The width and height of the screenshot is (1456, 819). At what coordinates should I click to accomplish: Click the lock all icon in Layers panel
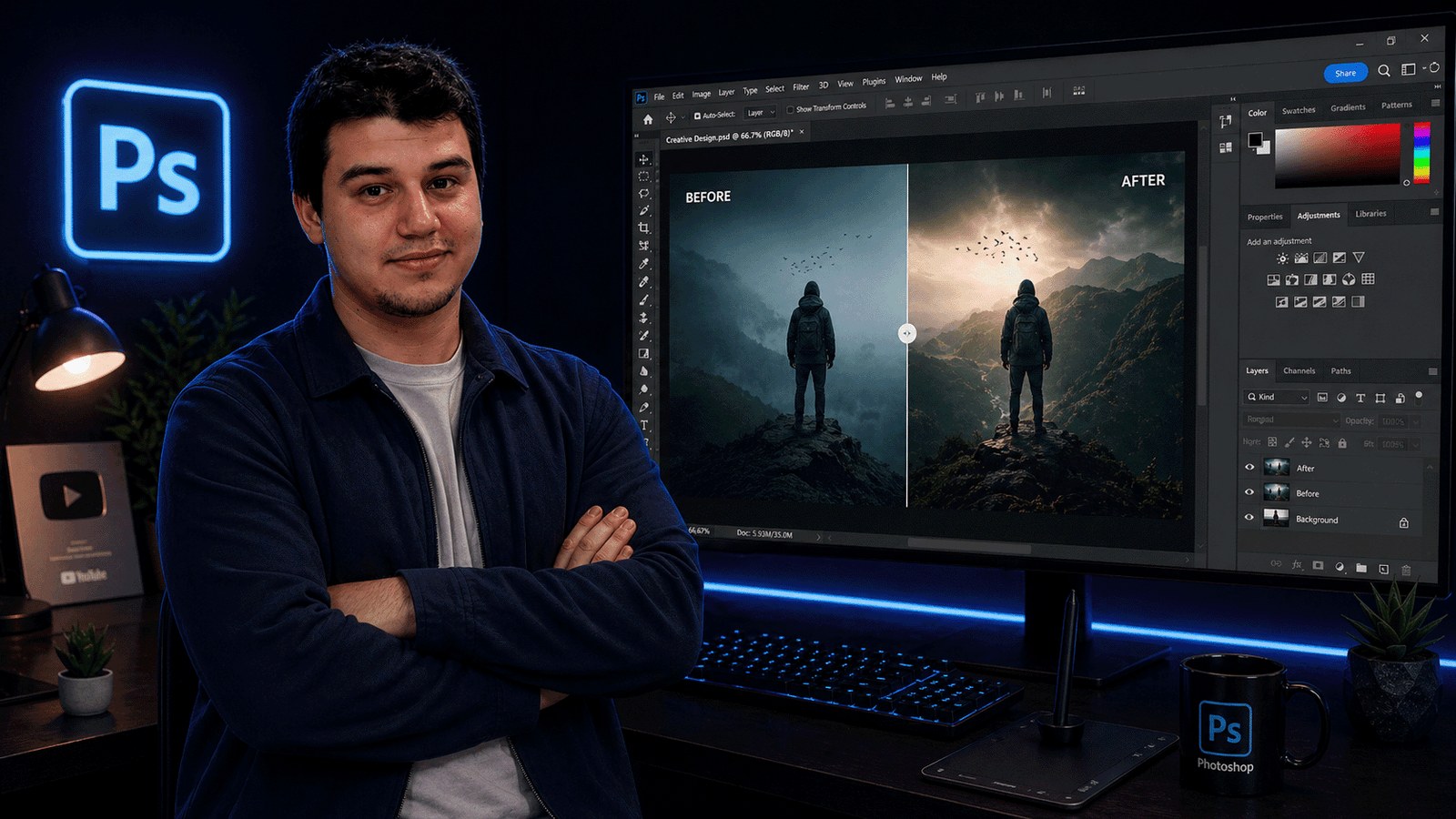tap(1342, 443)
